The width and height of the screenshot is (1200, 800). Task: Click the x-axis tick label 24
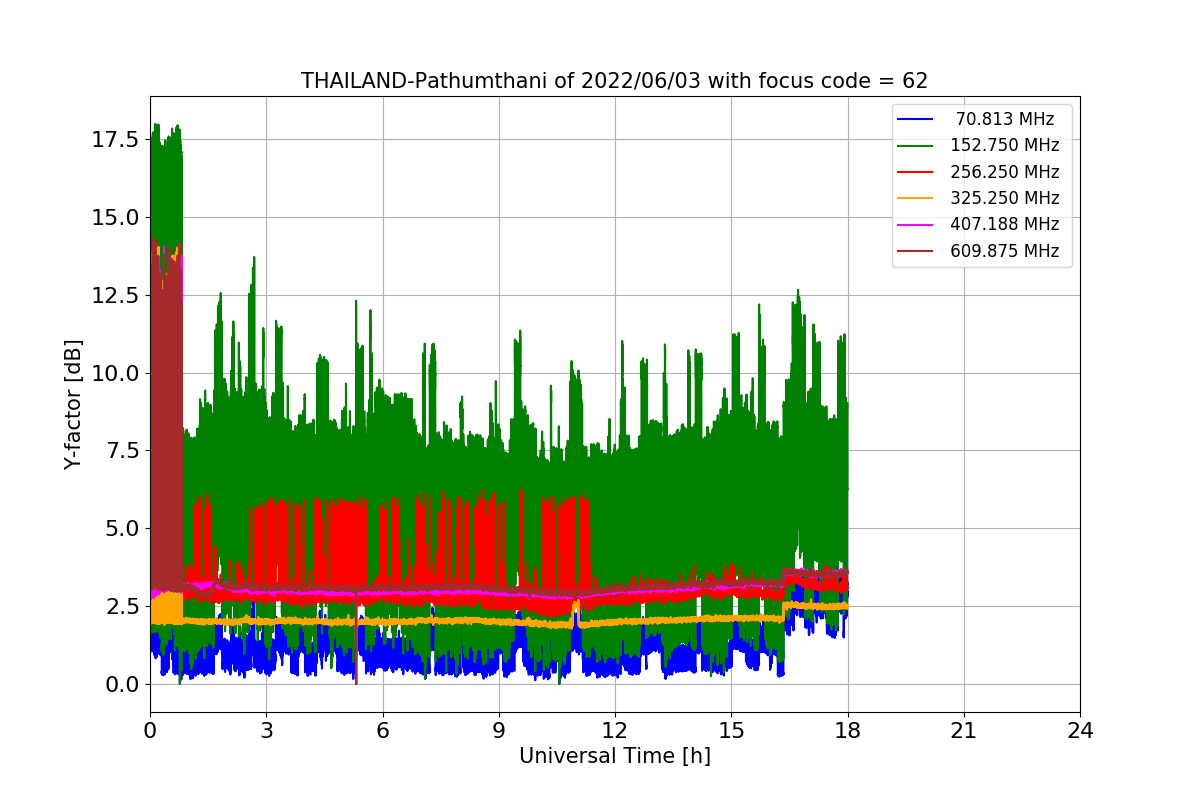click(x=1080, y=731)
